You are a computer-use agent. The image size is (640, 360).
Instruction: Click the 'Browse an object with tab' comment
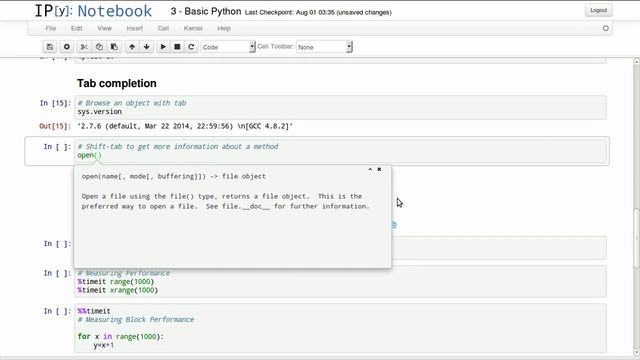[132, 103]
